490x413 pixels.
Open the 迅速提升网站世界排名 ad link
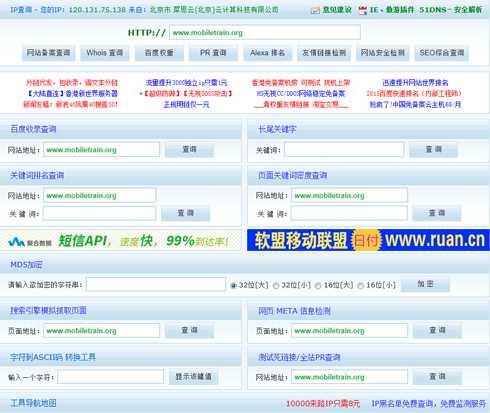415,83
